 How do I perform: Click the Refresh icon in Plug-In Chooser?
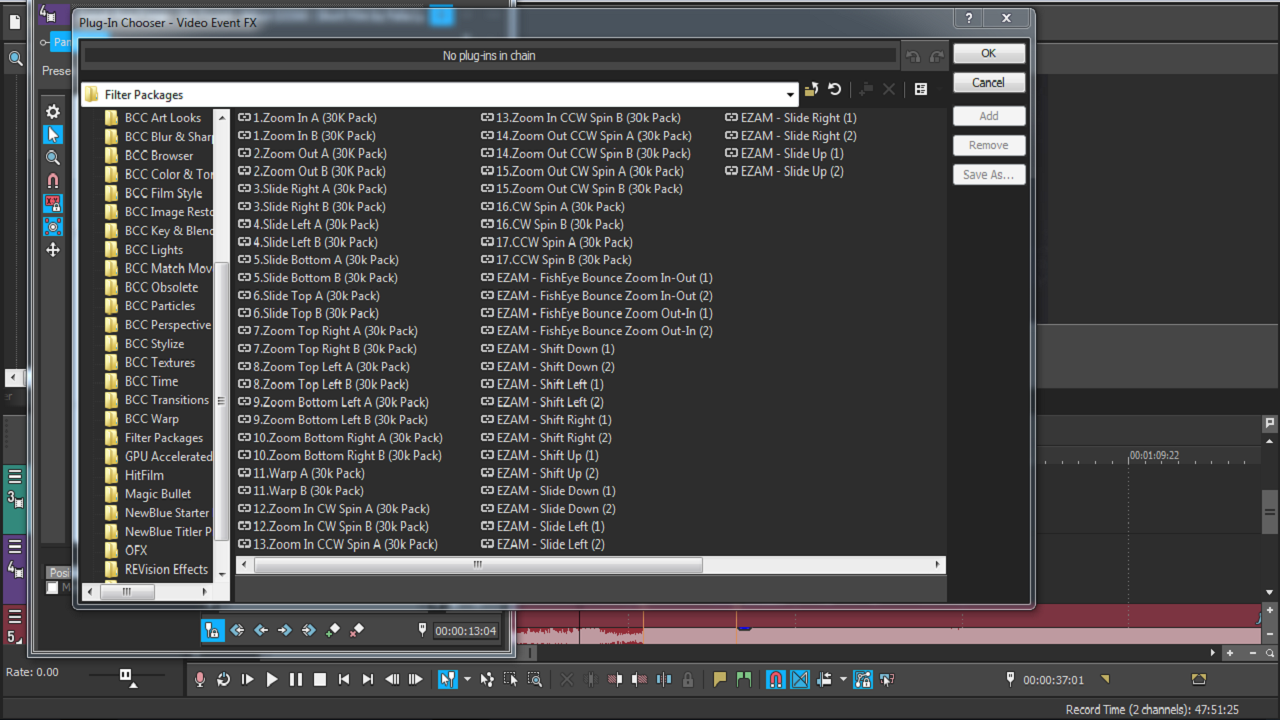click(x=834, y=90)
